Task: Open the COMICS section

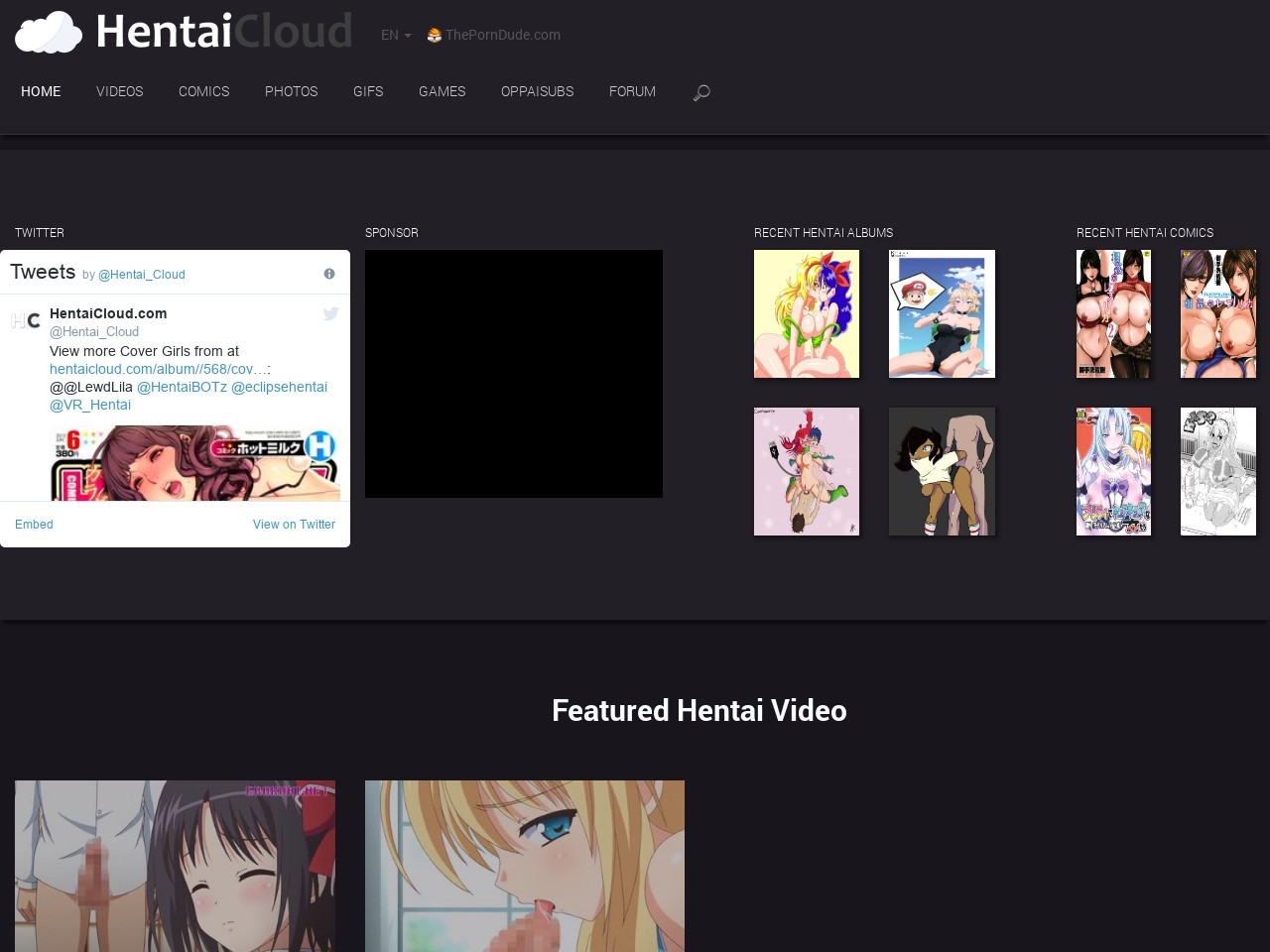Action: click(203, 91)
